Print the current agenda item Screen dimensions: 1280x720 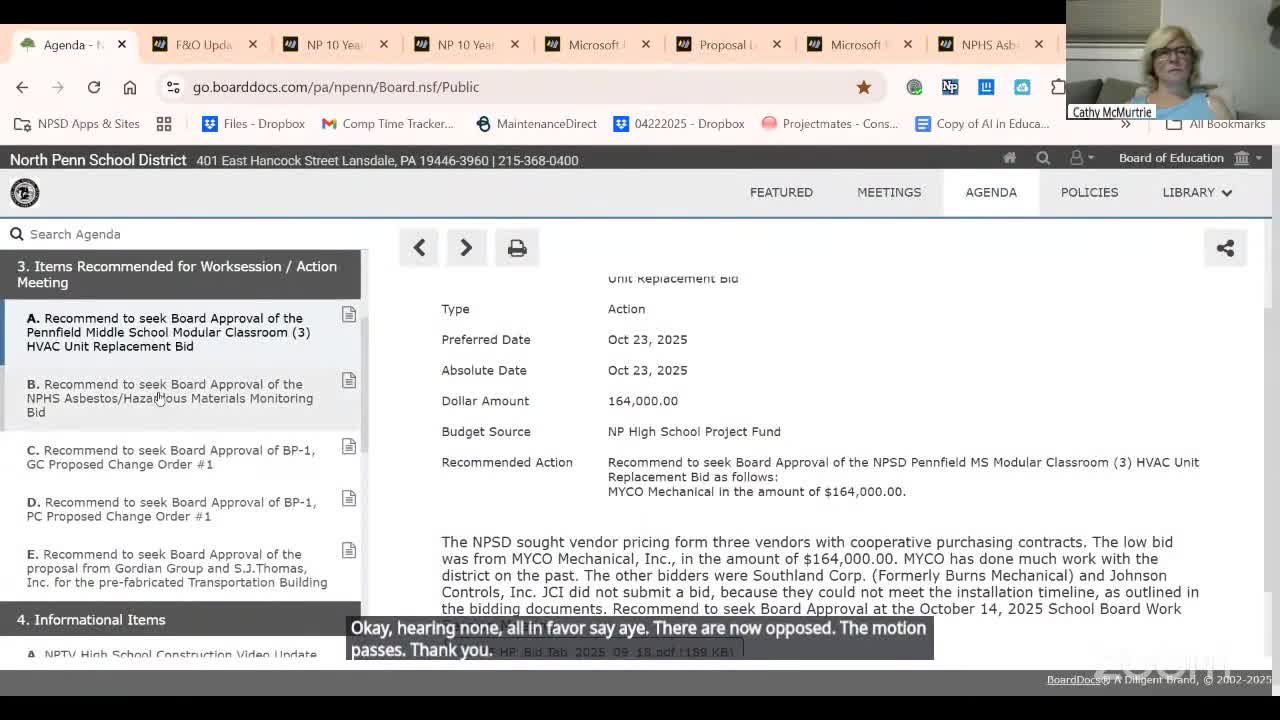point(517,248)
